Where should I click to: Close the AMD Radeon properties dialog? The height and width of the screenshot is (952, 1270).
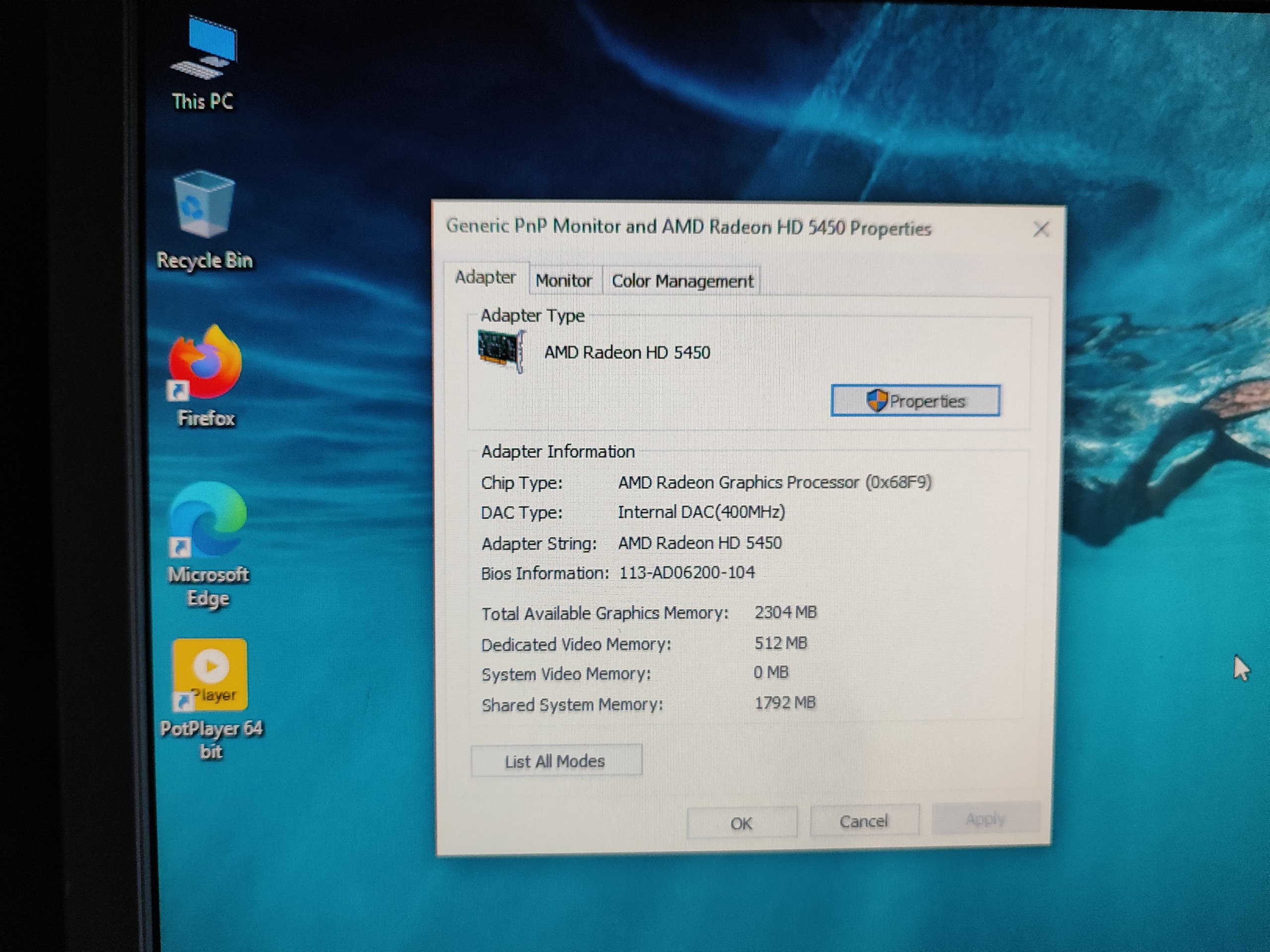coord(1041,230)
